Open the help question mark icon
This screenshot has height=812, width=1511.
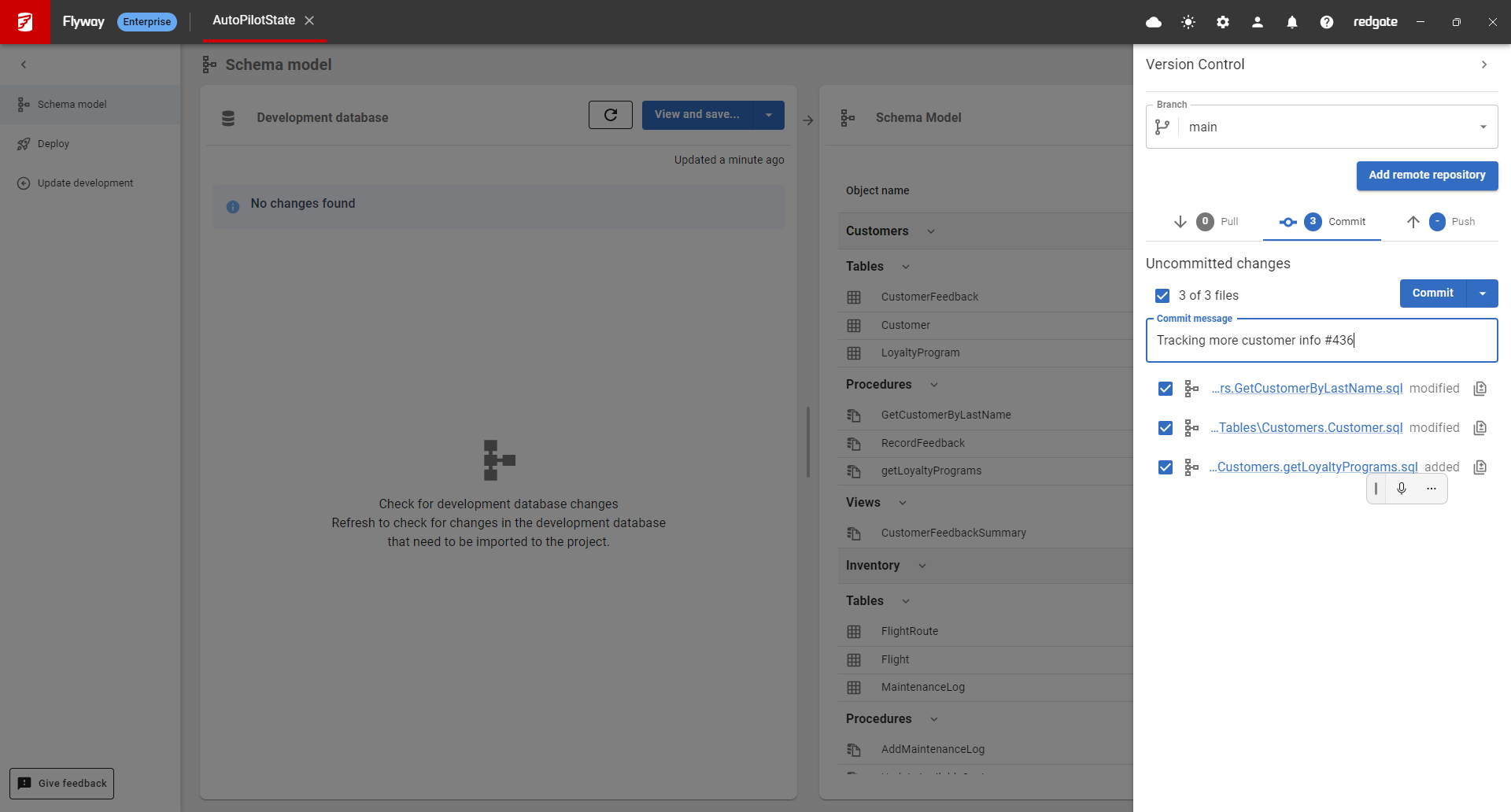1327,22
